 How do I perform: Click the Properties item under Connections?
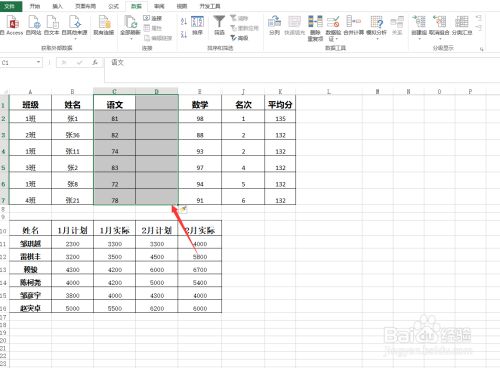click(153, 28)
